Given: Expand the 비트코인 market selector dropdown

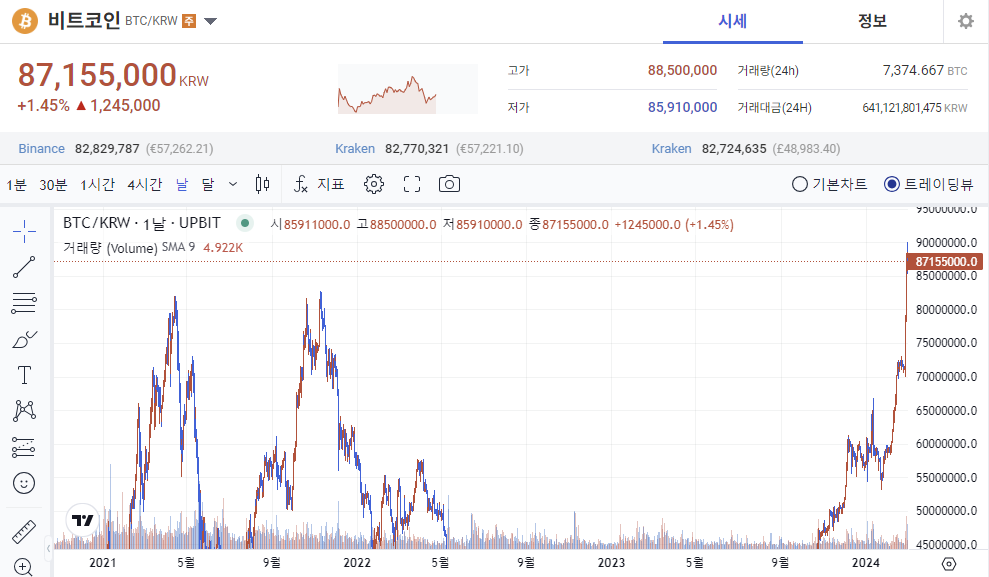Looking at the screenshot, I should (210, 21).
